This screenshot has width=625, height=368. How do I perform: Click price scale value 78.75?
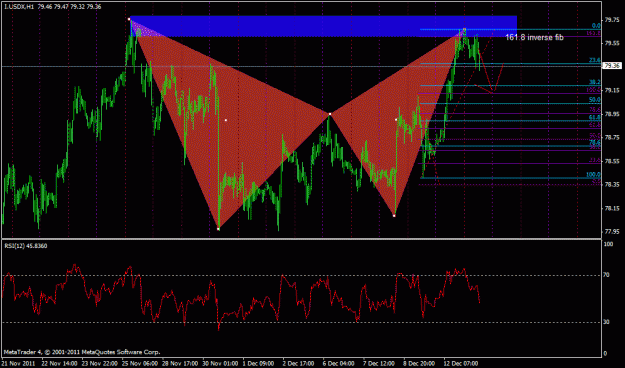pos(611,138)
